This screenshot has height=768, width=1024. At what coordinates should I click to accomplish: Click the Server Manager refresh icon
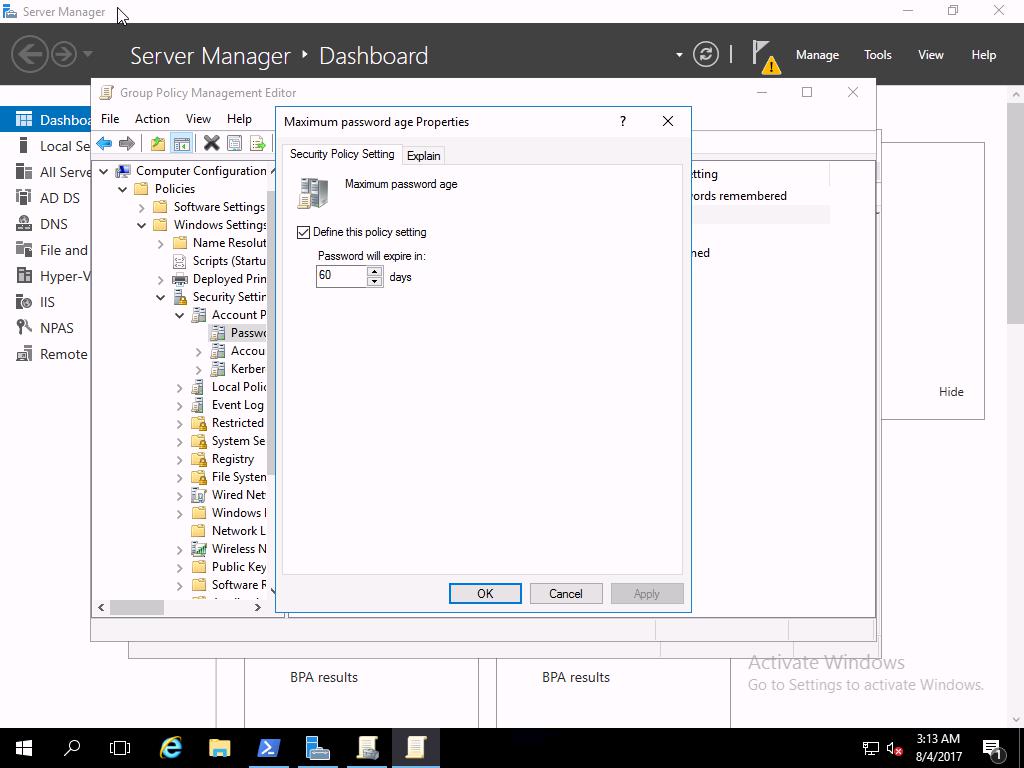(x=705, y=54)
